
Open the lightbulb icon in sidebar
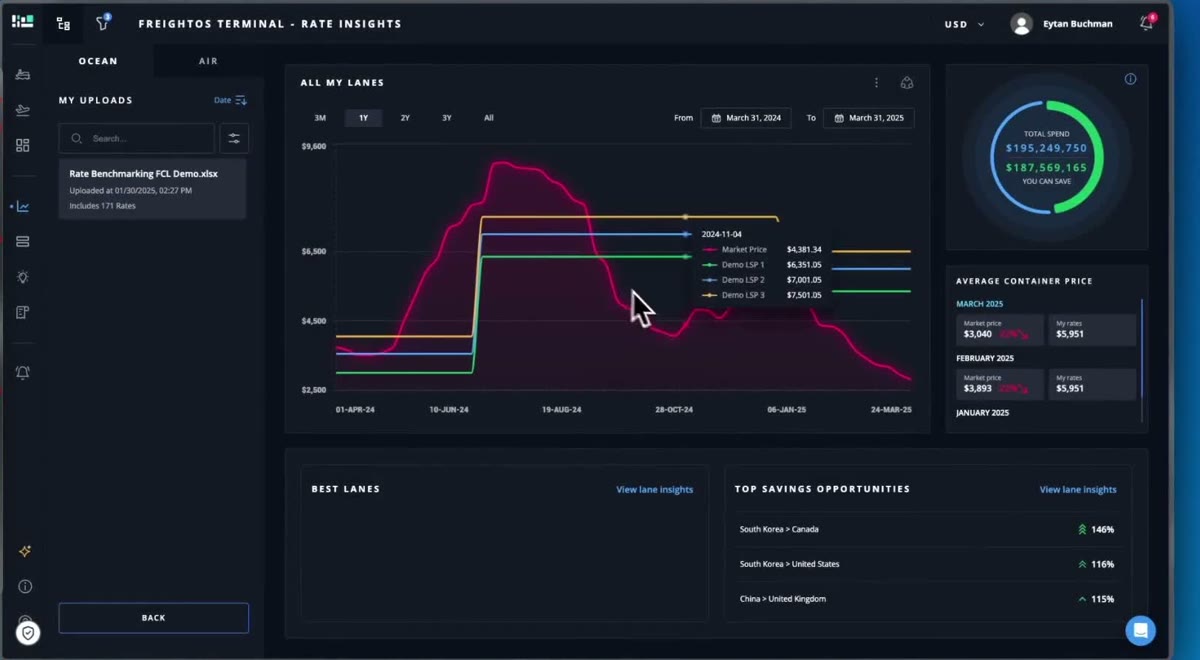point(23,277)
